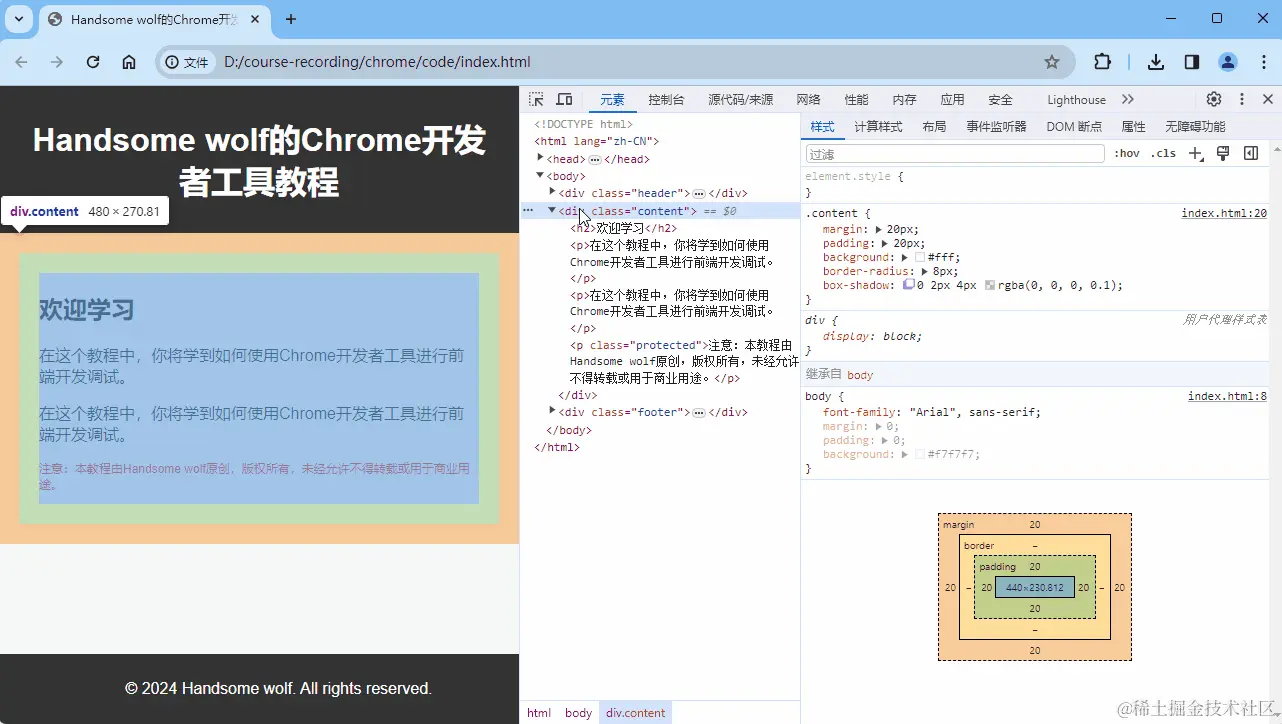
Task: Open the three-dot DevTools menu
Action: click(1241, 99)
